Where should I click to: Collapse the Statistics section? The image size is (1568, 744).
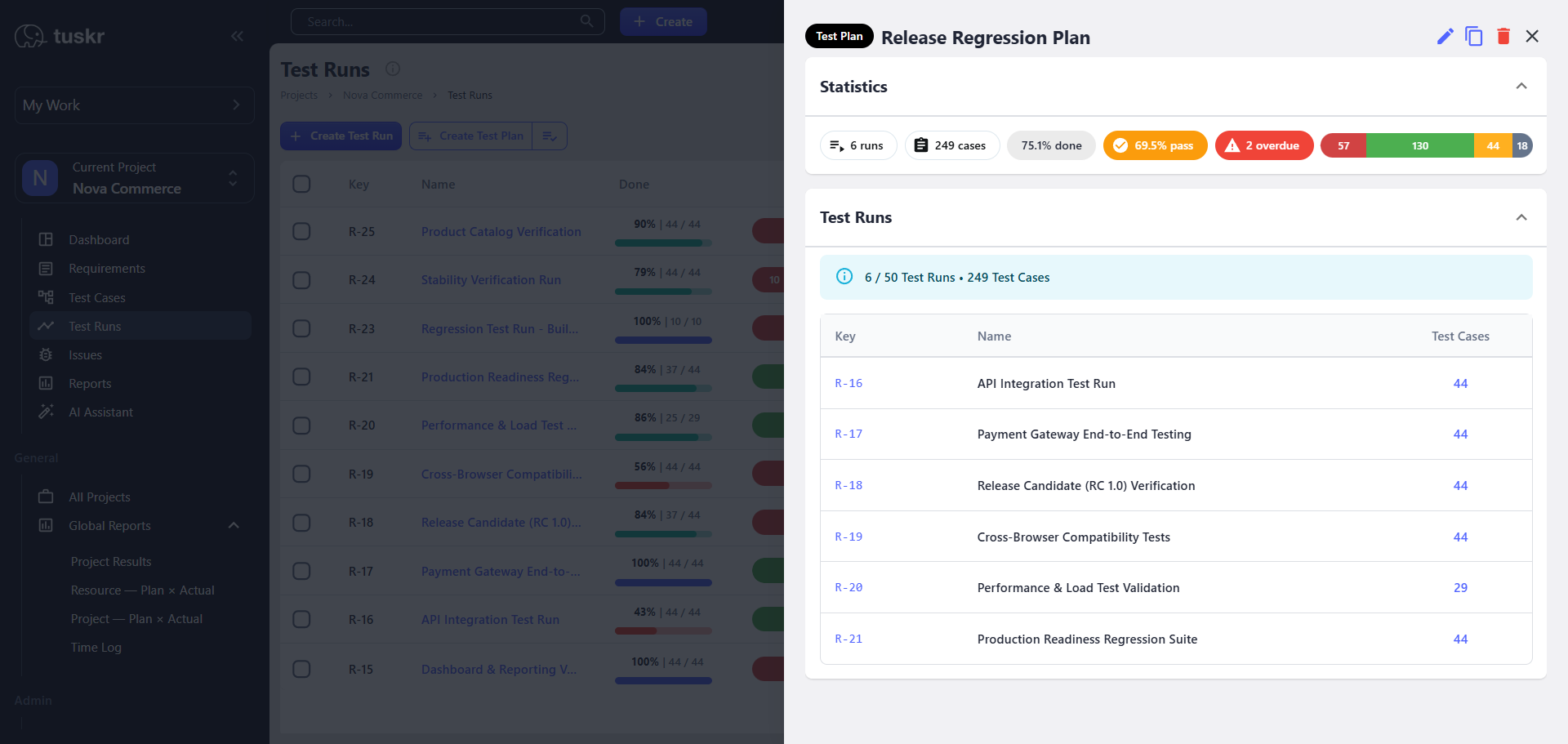click(x=1521, y=87)
